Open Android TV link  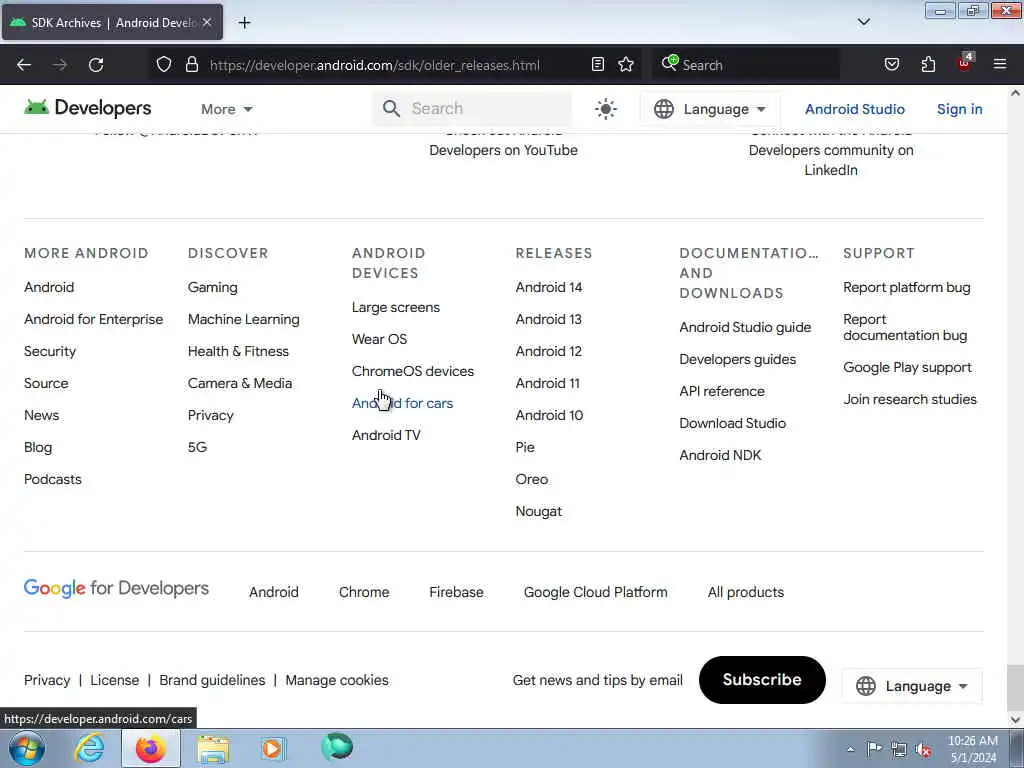pyautogui.click(x=386, y=435)
